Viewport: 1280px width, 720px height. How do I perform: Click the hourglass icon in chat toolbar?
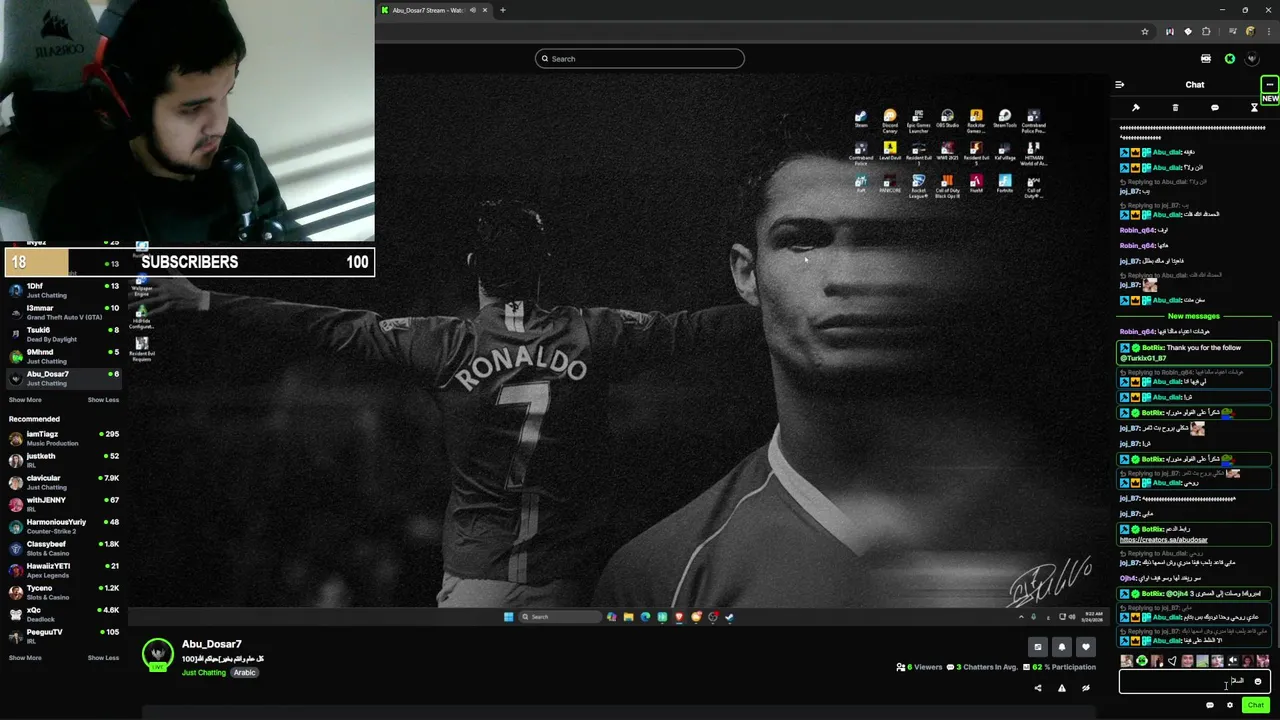click(x=1254, y=108)
